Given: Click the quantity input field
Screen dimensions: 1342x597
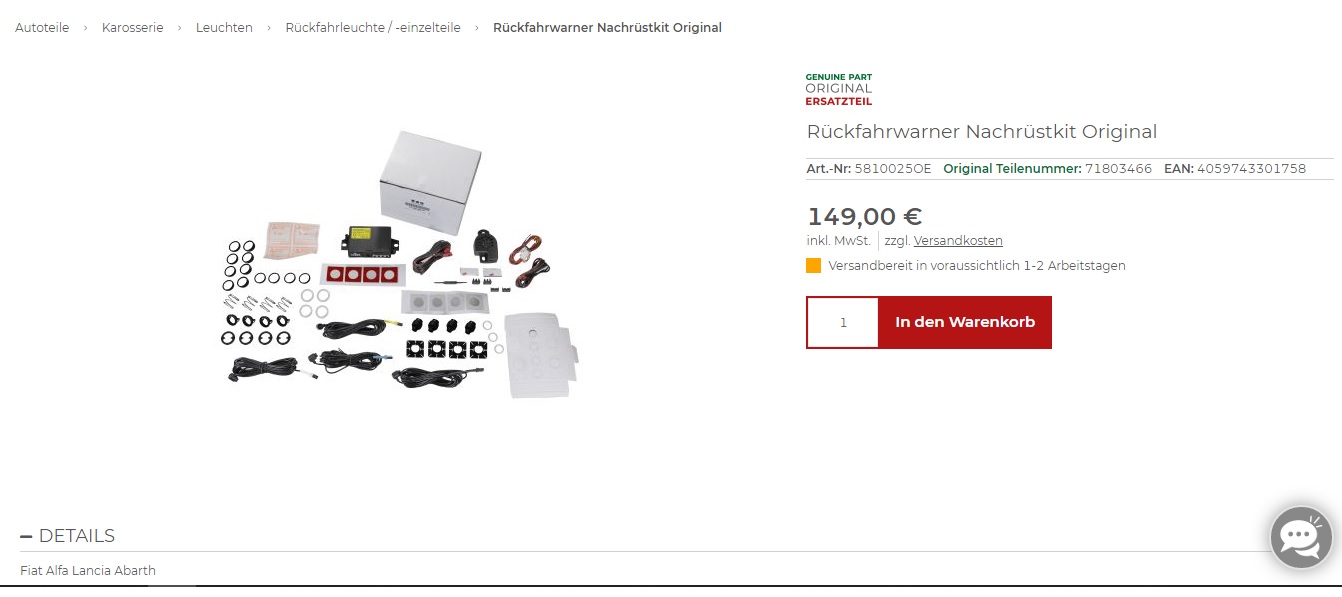Looking at the screenshot, I should click(x=843, y=322).
